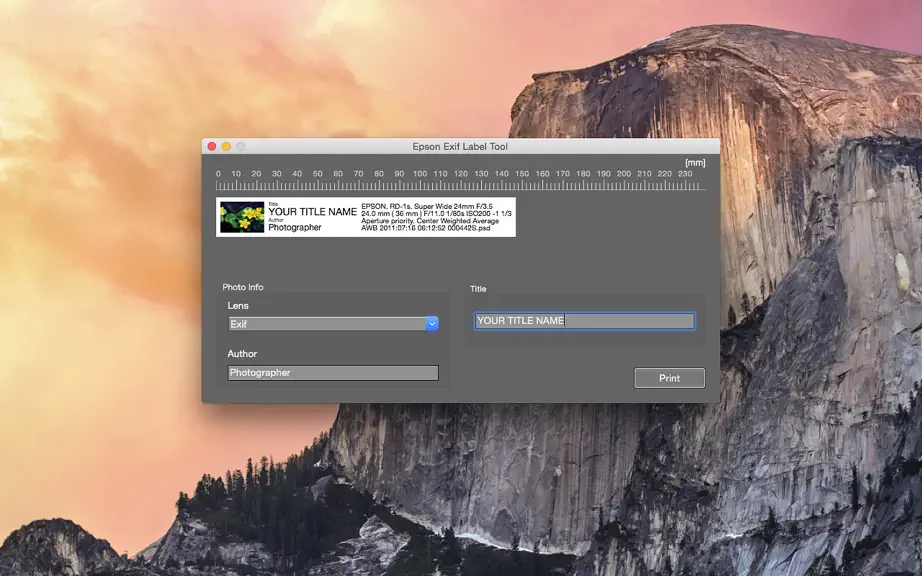Click the [mm] unit label
The width and height of the screenshot is (922, 576).
click(x=695, y=163)
